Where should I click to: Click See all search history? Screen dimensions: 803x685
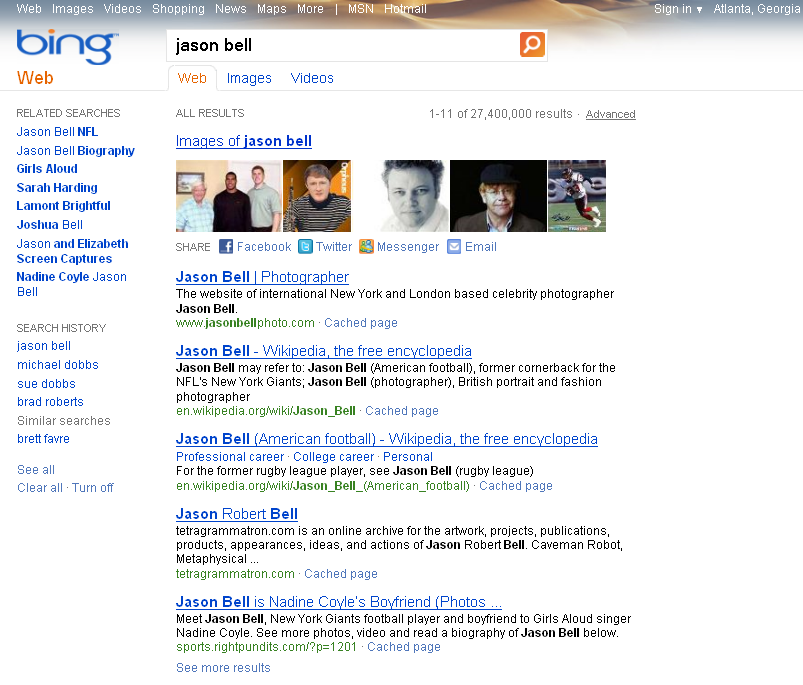pyautogui.click(x=36, y=470)
